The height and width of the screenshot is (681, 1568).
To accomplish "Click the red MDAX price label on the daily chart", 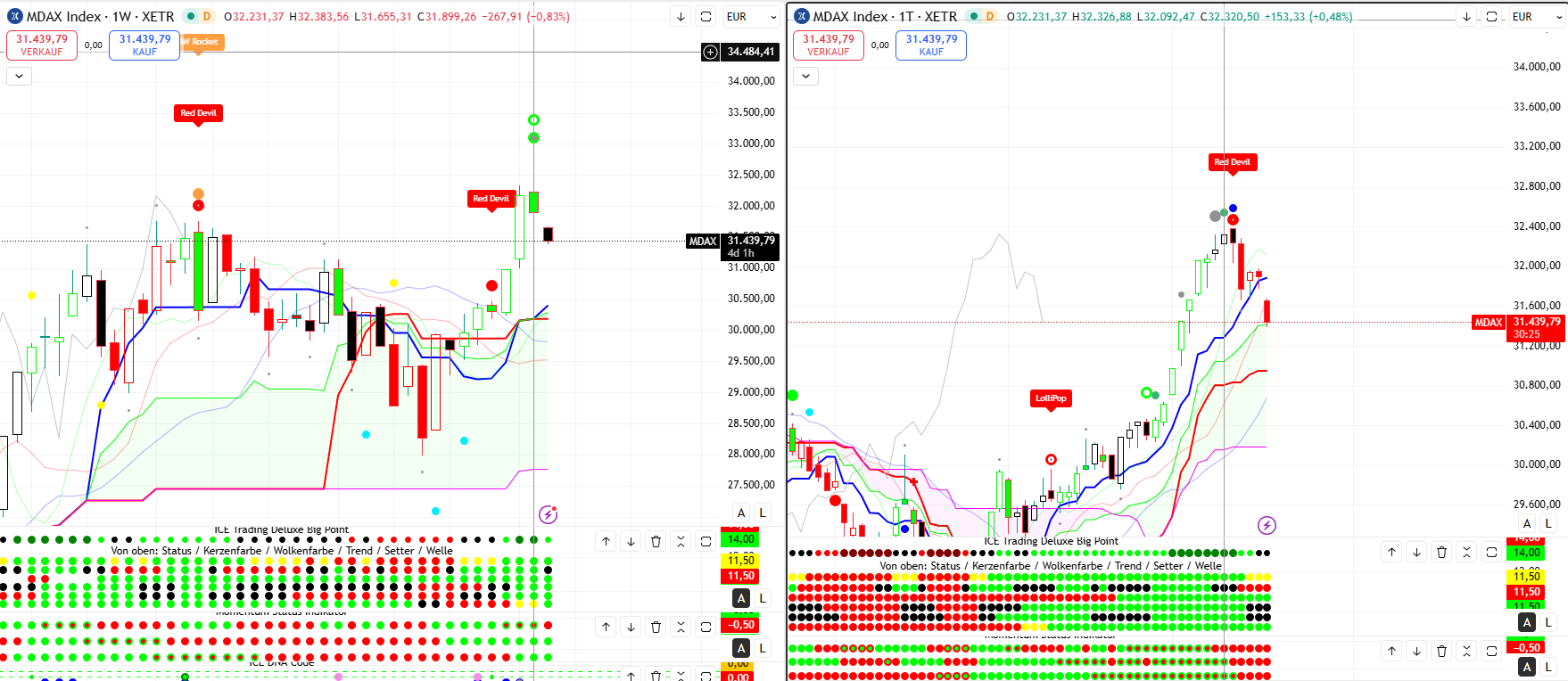I will point(1488,323).
